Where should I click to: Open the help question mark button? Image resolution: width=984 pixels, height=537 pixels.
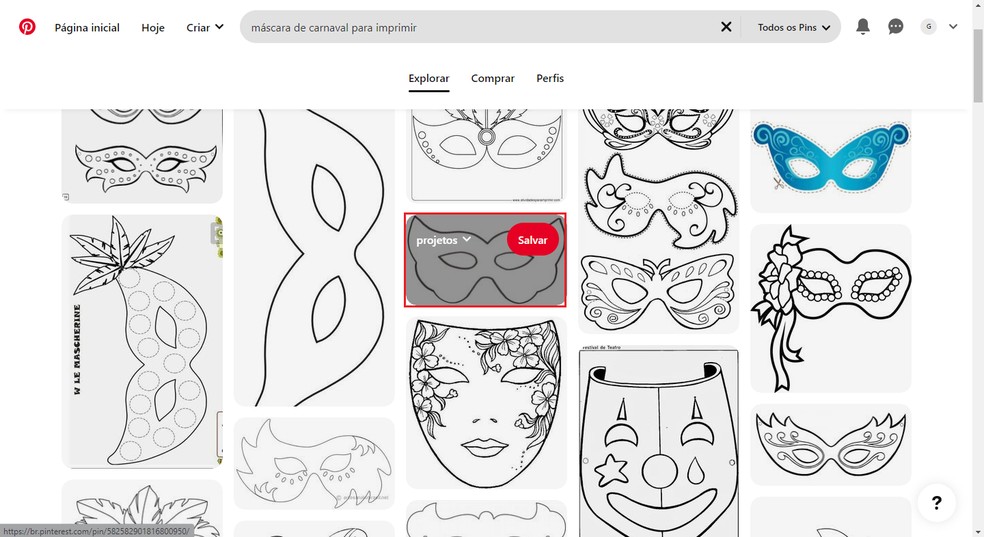[x=936, y=502]
